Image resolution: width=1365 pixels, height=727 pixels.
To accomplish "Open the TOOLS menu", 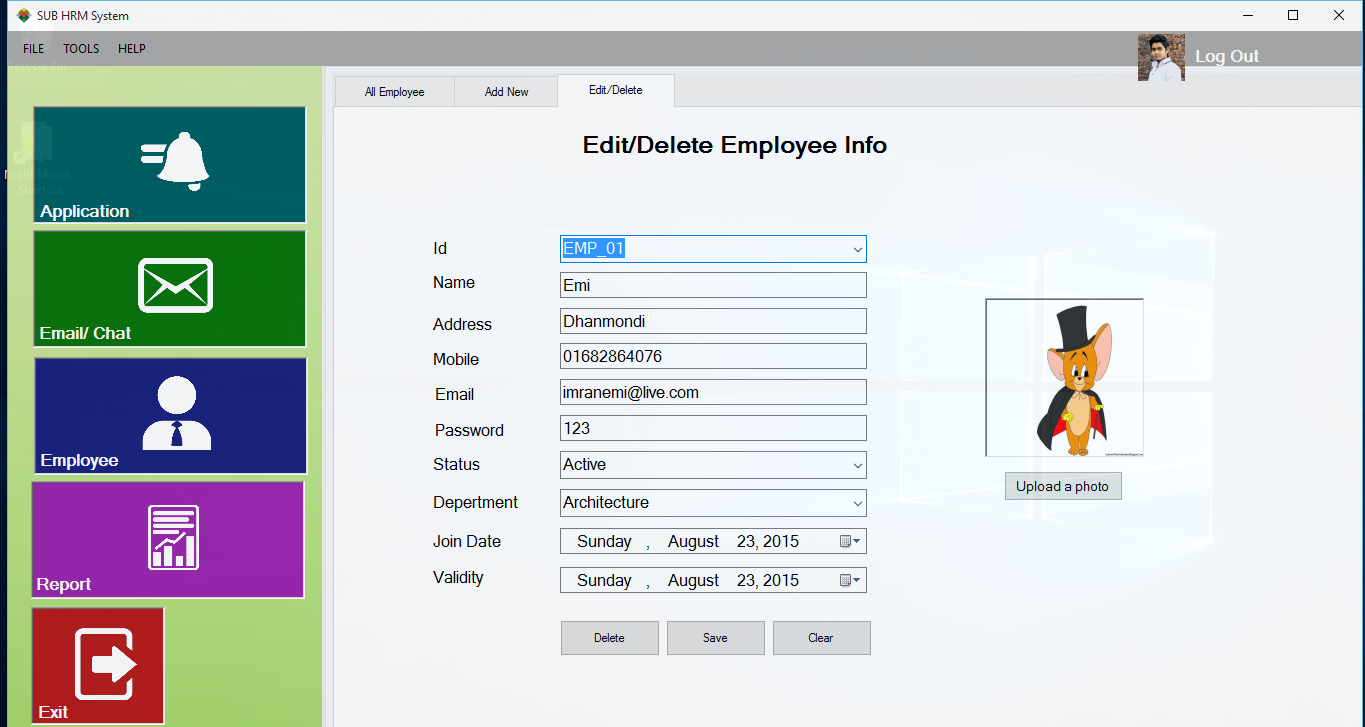I will (x=80, y=48).
